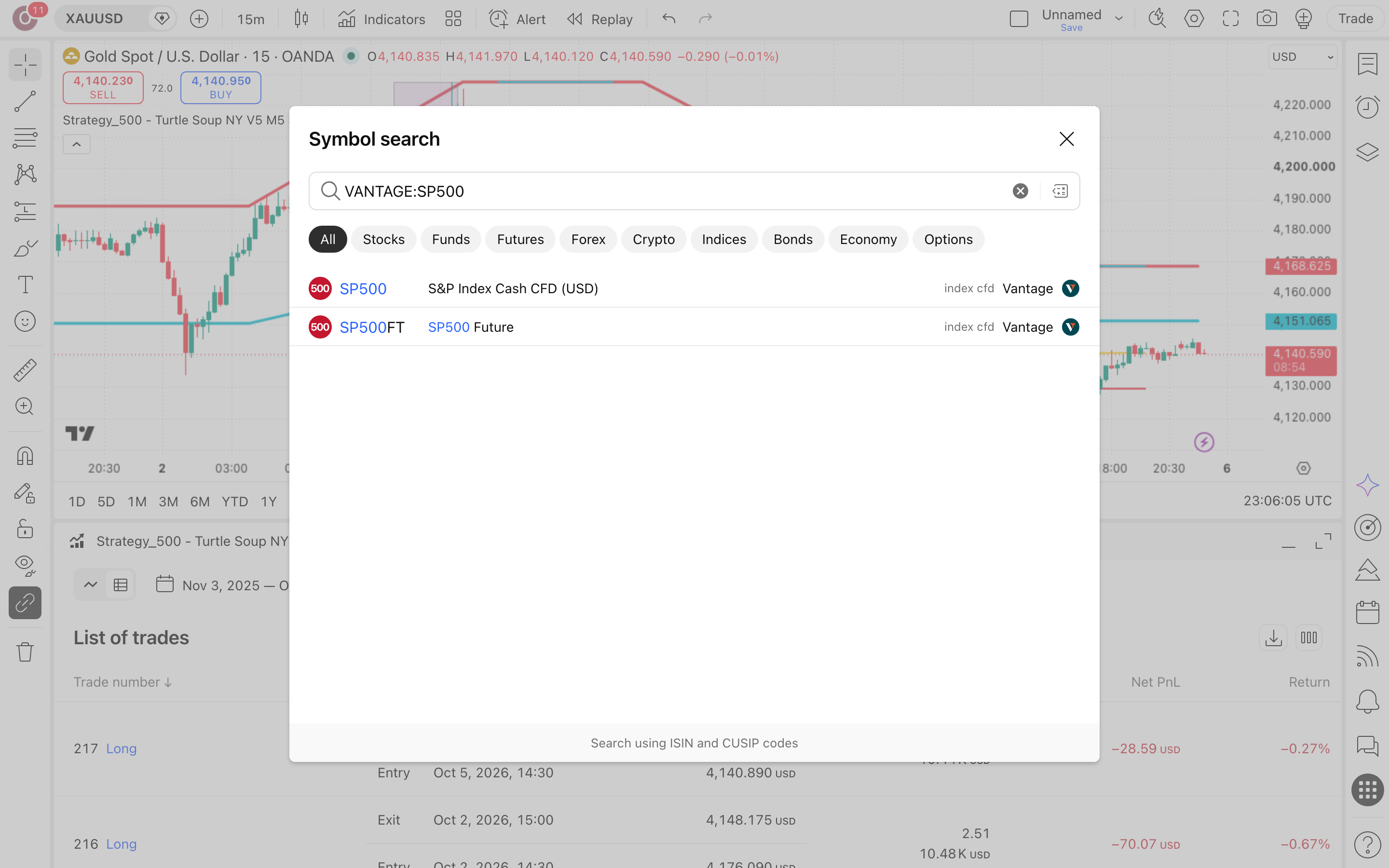Create an Alert
The height and width of the screenshot is (868, 1389).
[517, 19]
